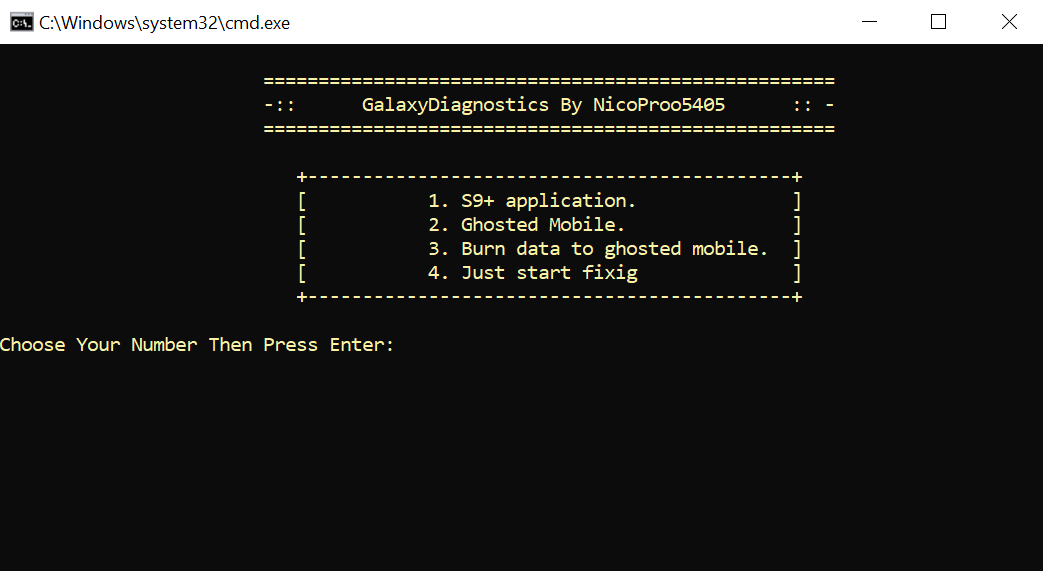Click the lower equals-sign banner line
The width and height of the screenshot is (1043, 571).
pyautogui.click(x=549, y=129)
